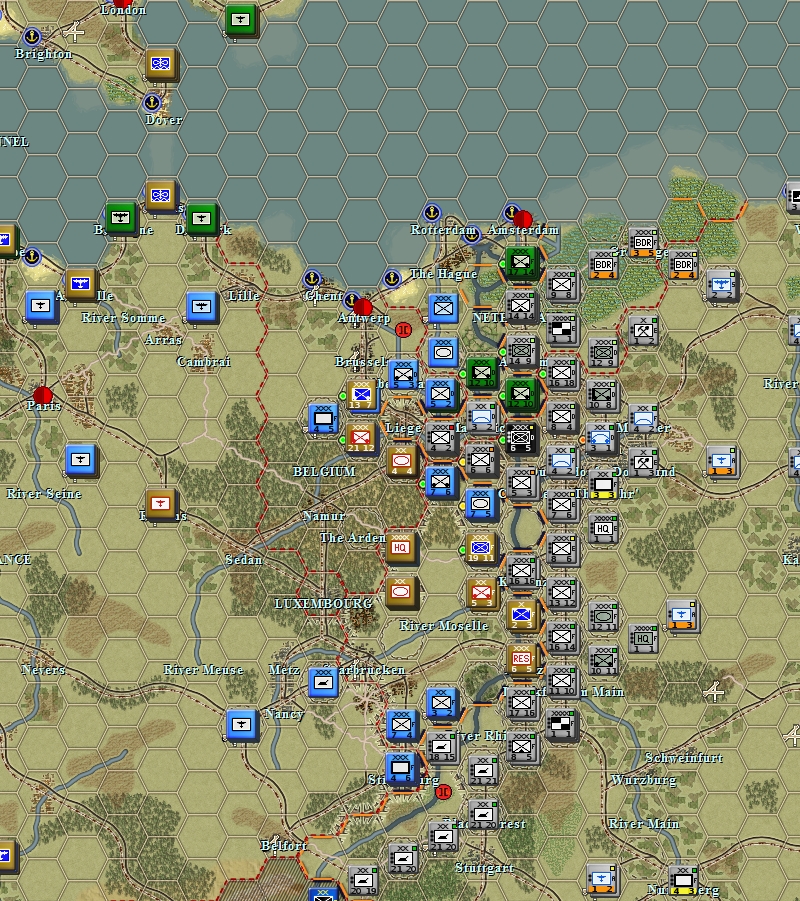800x901 pixels.
Task: Select the blue infantry unit marked 7 4
Action: click(x=402, y=725)
